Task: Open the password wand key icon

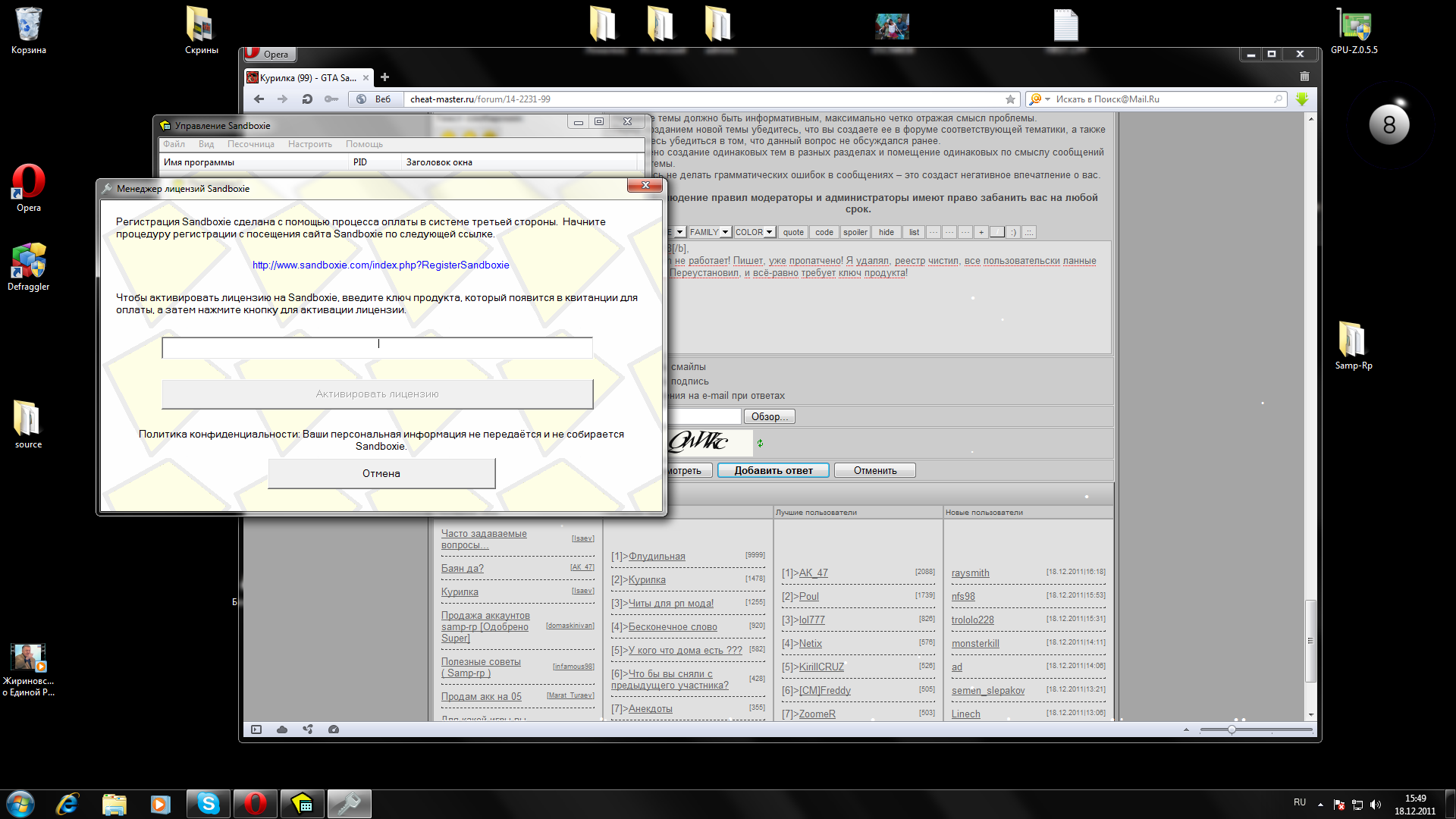Action: [x=331, y=99]
